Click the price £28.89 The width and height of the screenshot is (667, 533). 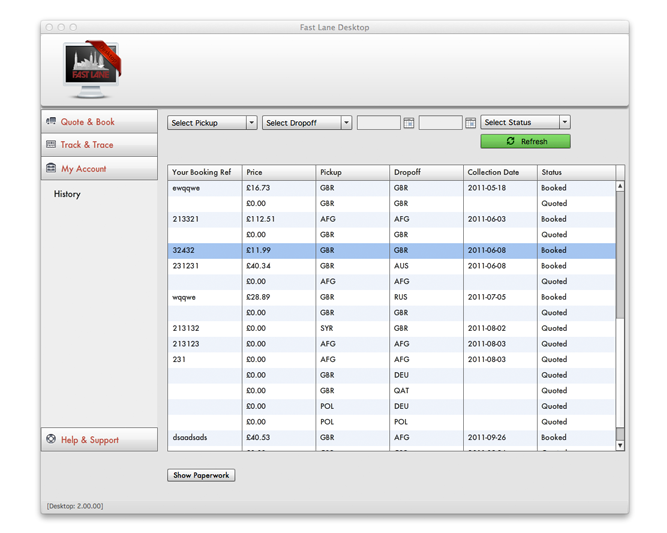pos(258,297)
